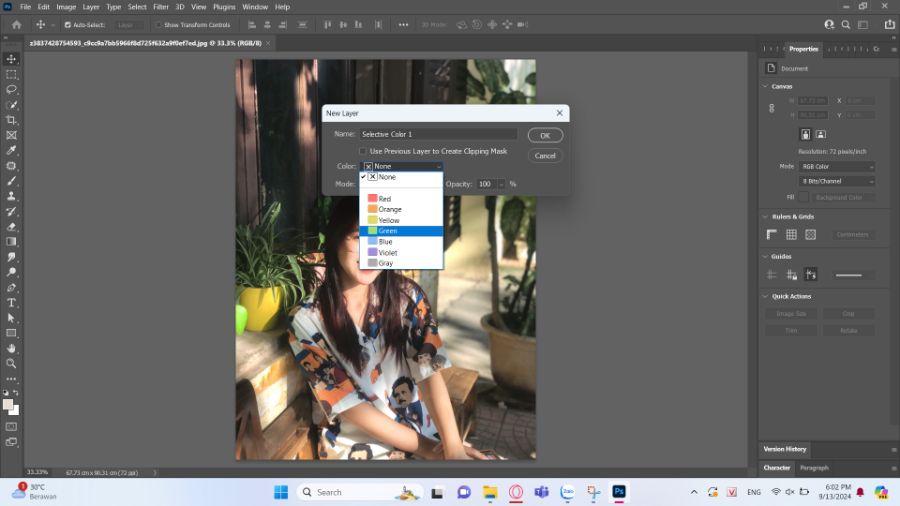Open the Opacity dropdown arrow
The image size is (900, 506).
pyautogui.click(x=501, y=184)
